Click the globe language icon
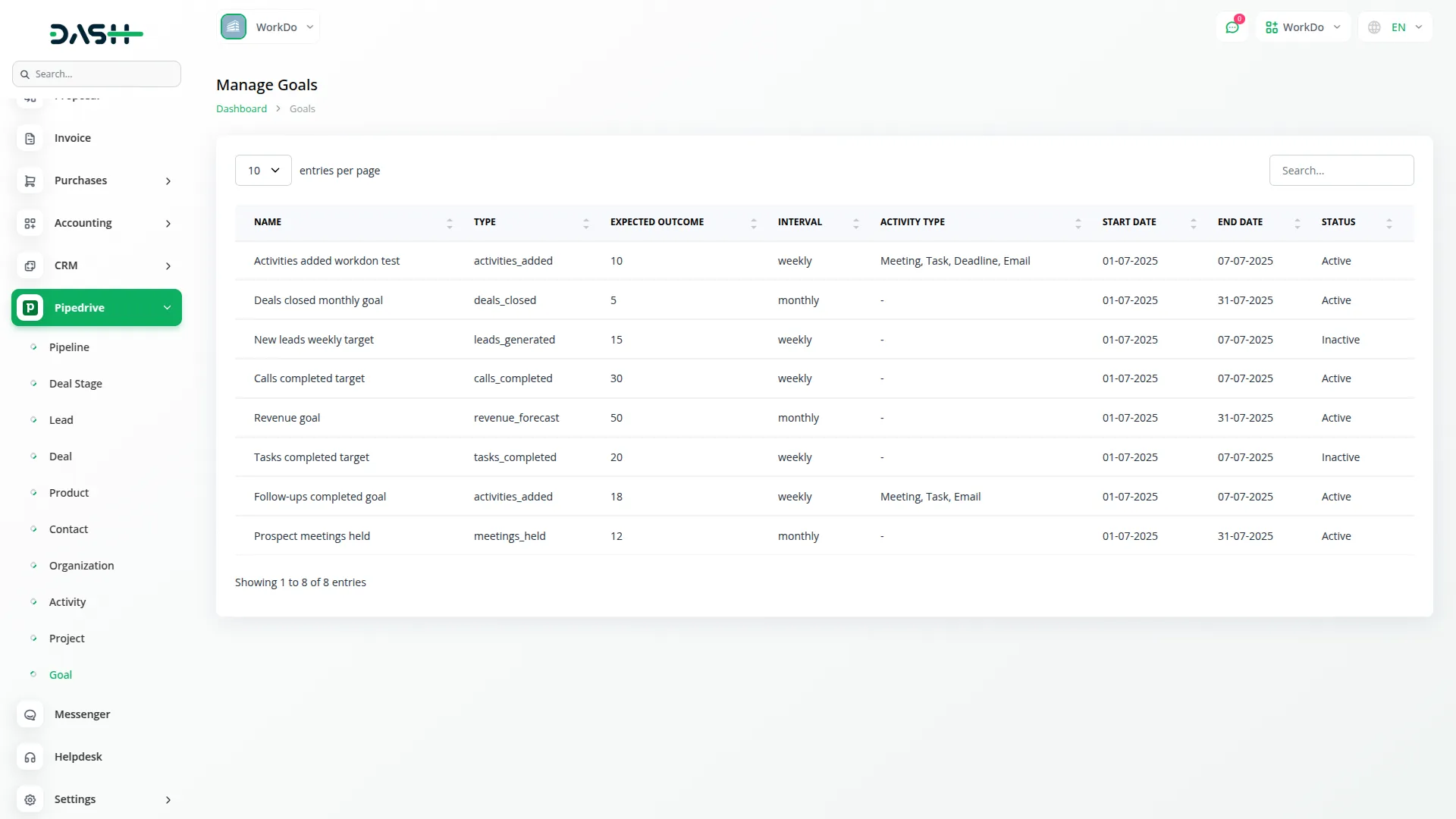 [1374, 27]
